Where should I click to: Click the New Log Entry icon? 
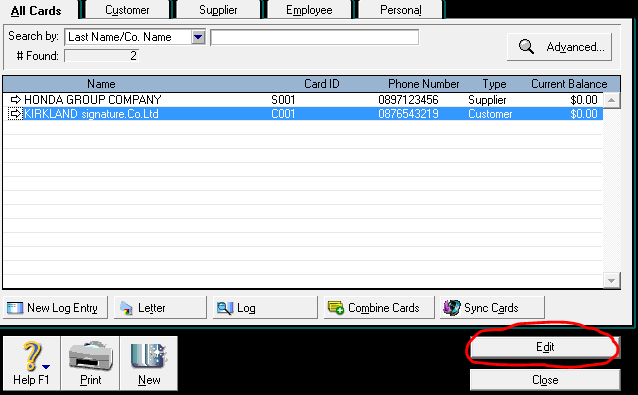click(15, 308)
